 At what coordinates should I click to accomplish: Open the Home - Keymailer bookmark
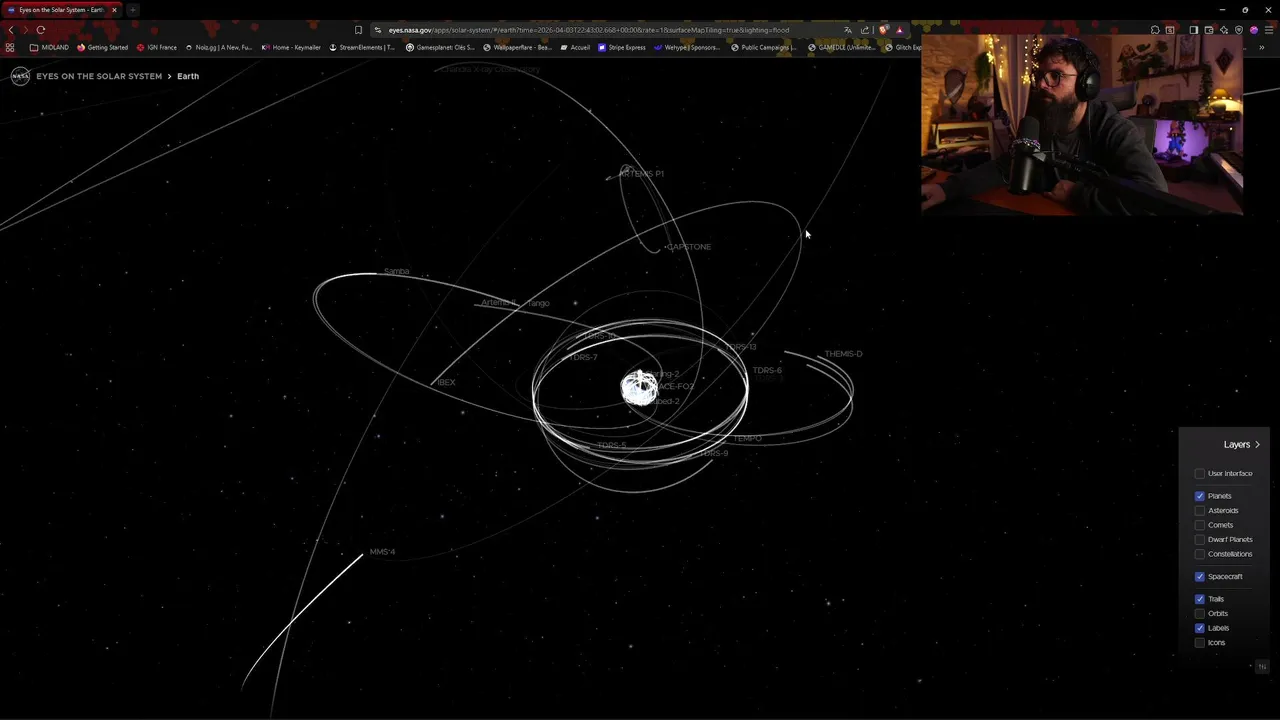(x=291, y=47)
